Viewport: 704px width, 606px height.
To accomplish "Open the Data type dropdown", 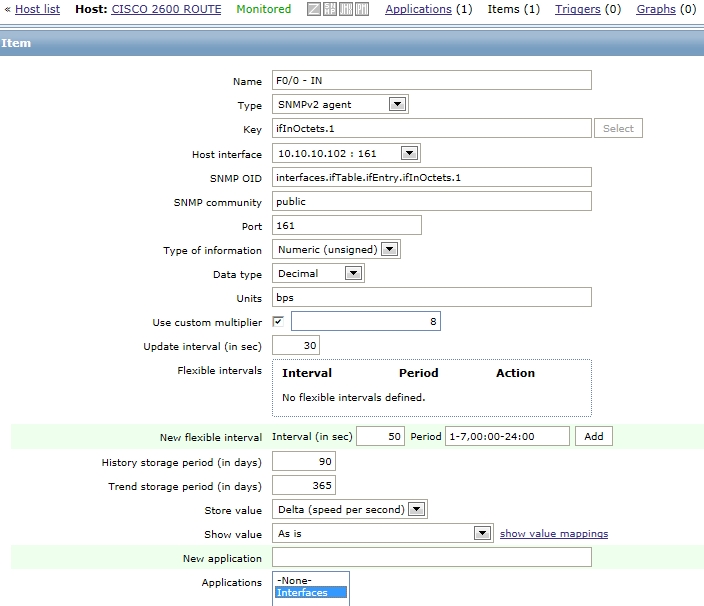I will click(x=318, y=273).
